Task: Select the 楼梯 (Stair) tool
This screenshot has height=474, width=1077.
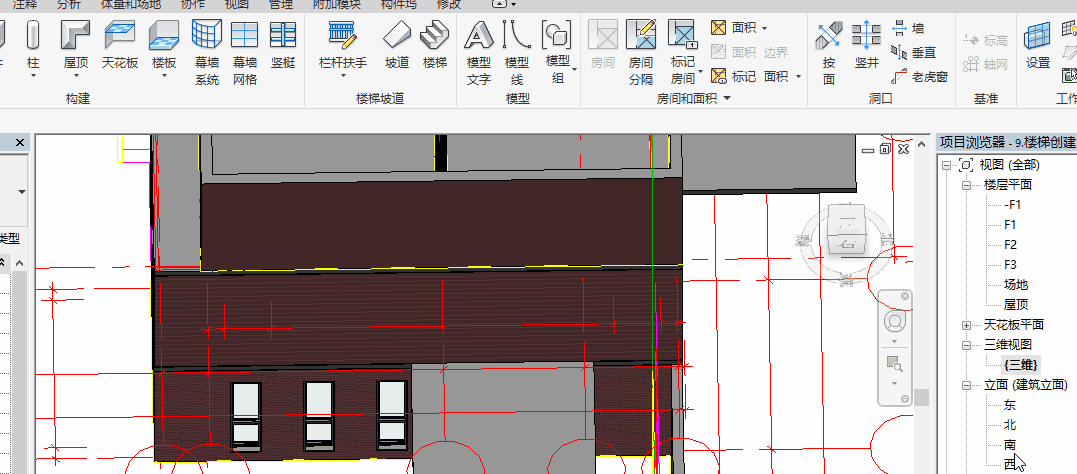Action: 434,45
